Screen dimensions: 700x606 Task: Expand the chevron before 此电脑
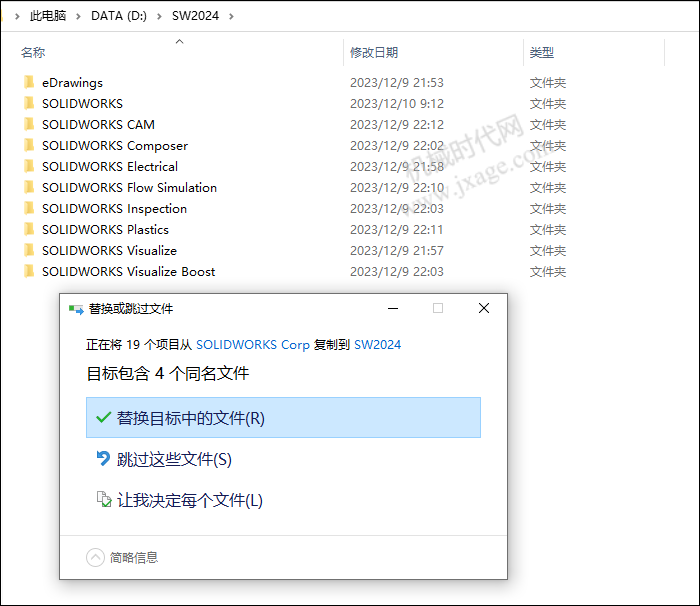tap(17, 17)
